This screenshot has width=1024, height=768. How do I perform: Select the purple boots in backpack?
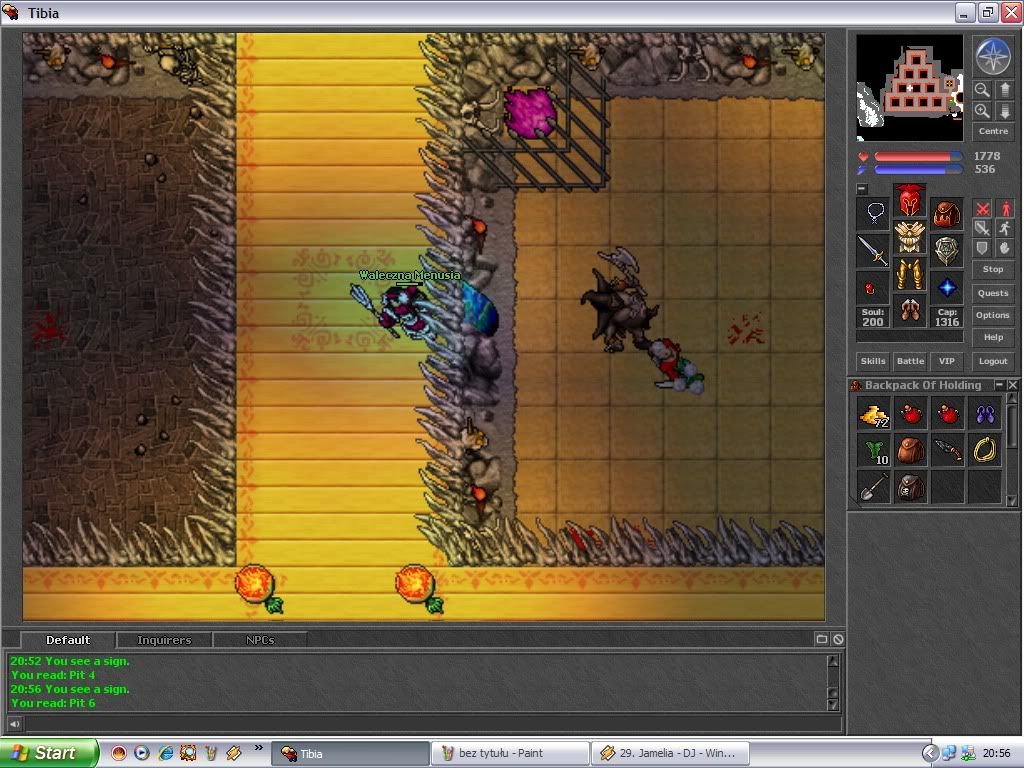(x=985, y=415)
